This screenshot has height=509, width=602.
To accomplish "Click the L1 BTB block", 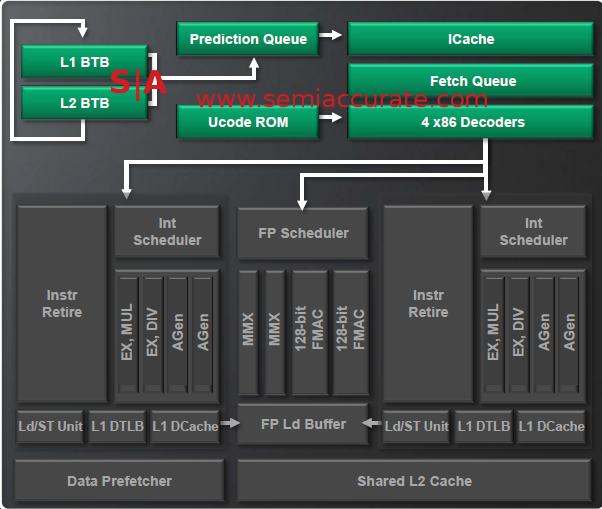I will (x=84, y=62).
